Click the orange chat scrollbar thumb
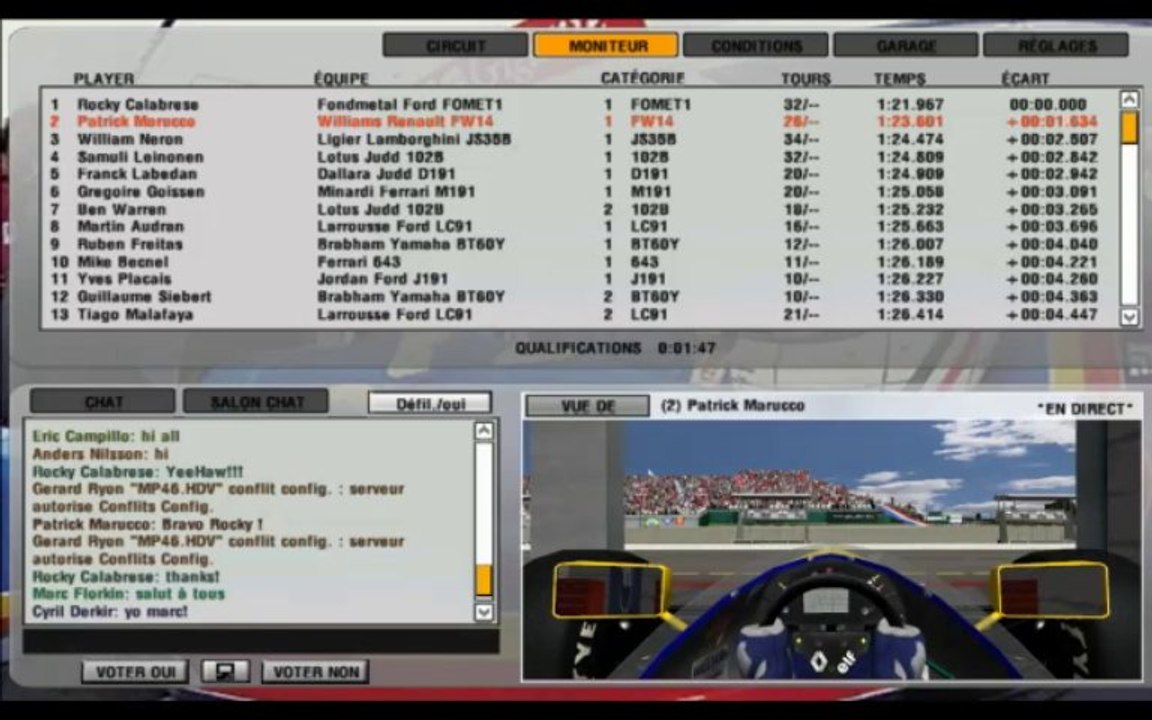The width and height of the screenshot is (1152, 720). pyautogui.click(x=483, y=580)
